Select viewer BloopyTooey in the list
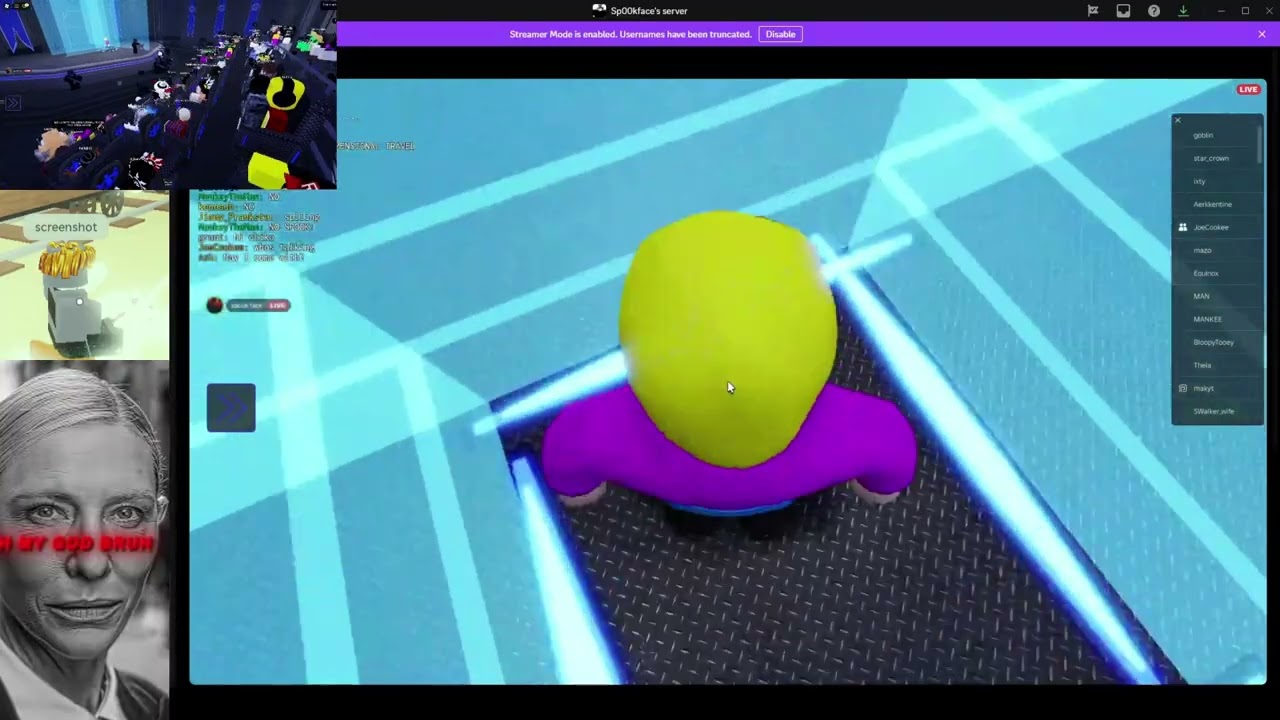 coord(1213,342)
